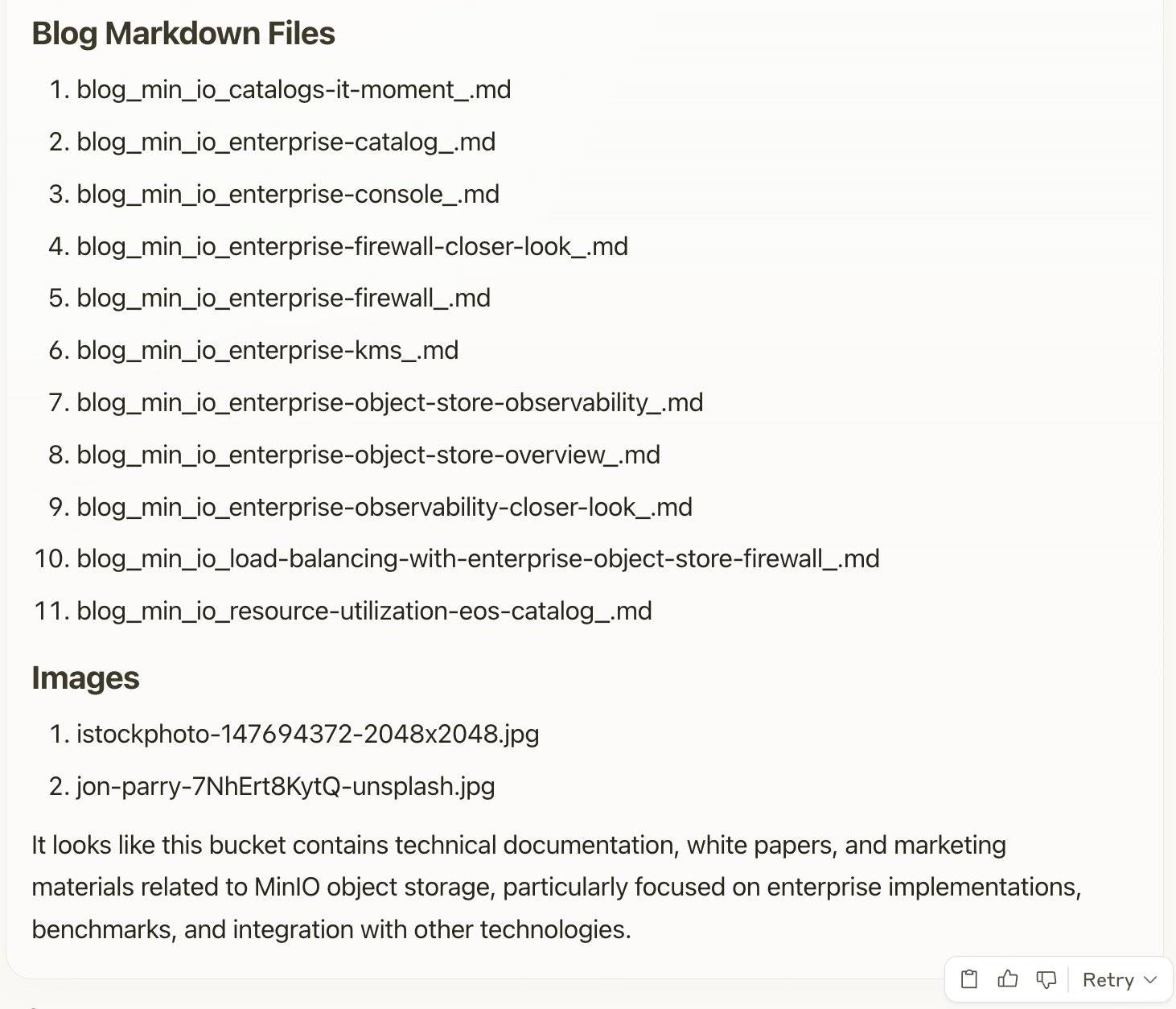The width and height of the screenshot is (1176, 1009).
Task: Select the Images section heading
Action: (x=85, y=678)
